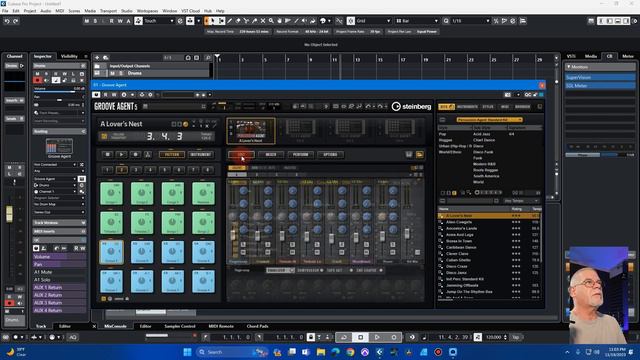Select the Zoom magnifier tool
This screenshot has height=360, width=640.
(x=271, y=21)
